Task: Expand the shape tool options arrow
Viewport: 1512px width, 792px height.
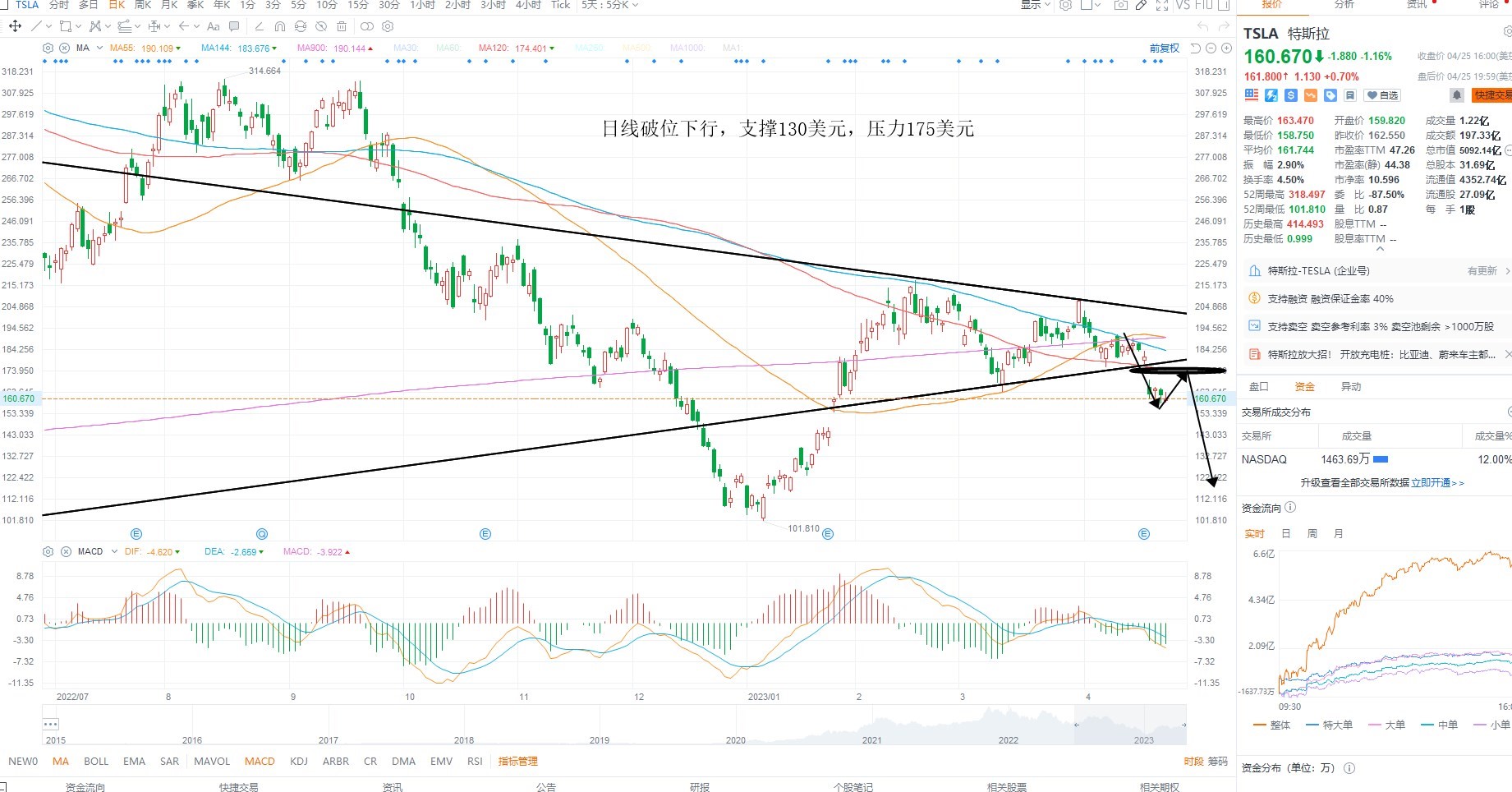Action: [x=79, y=26]
